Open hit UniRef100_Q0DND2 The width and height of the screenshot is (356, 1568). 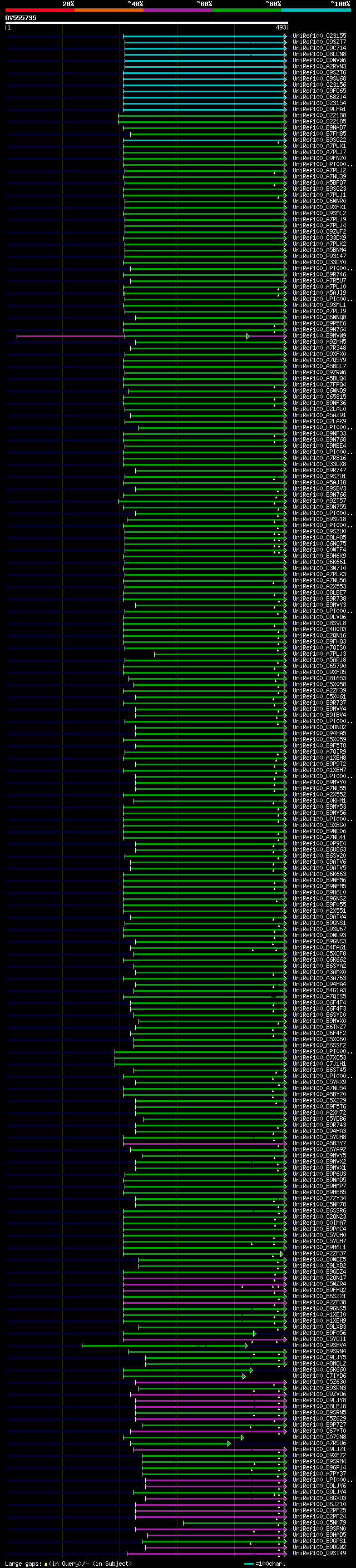(x=319, y=728)
